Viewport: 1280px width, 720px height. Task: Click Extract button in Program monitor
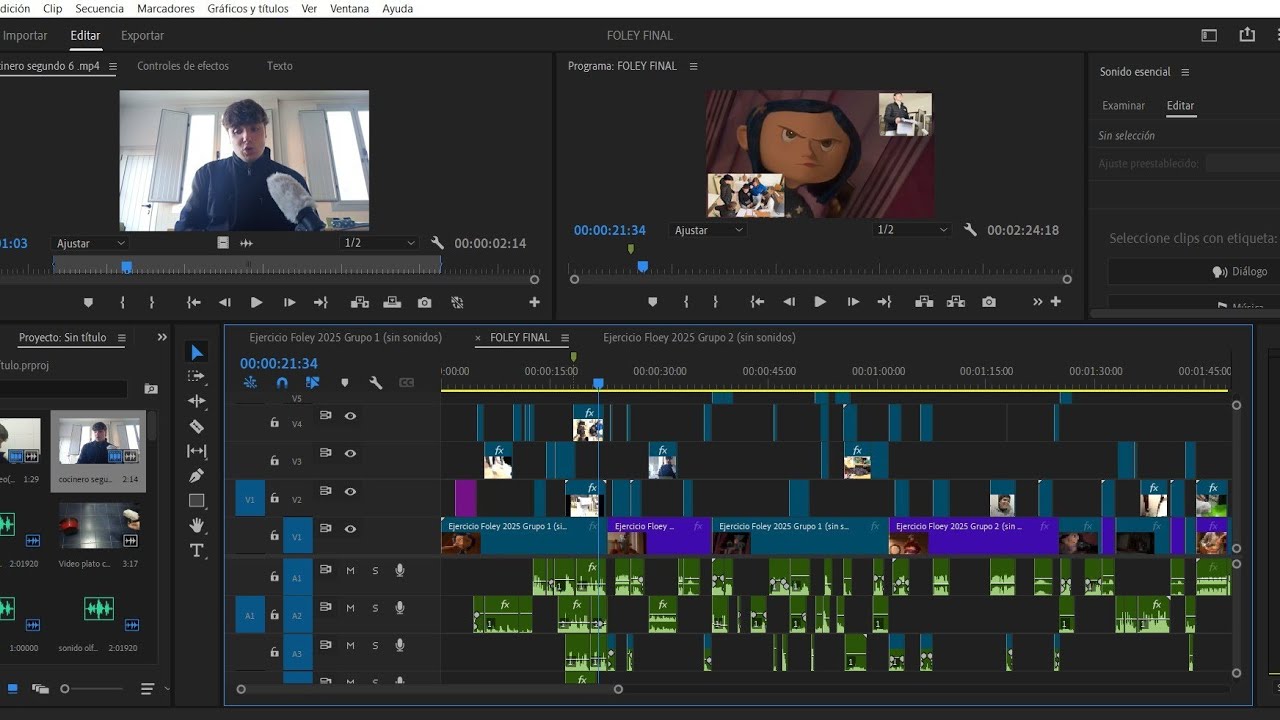click(x=956, y=302)
